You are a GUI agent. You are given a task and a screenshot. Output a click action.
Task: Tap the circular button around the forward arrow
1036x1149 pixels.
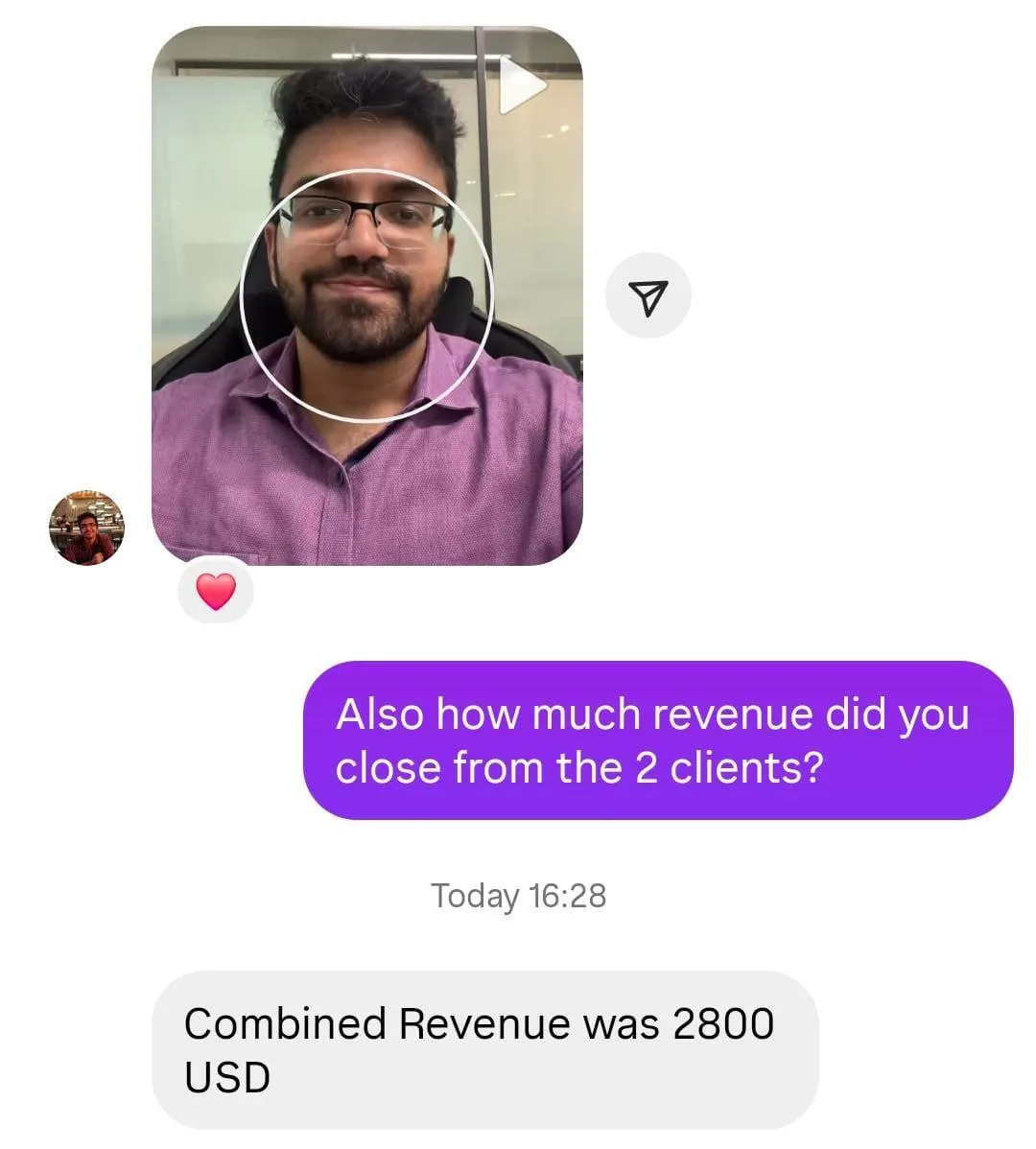(648, 295)
